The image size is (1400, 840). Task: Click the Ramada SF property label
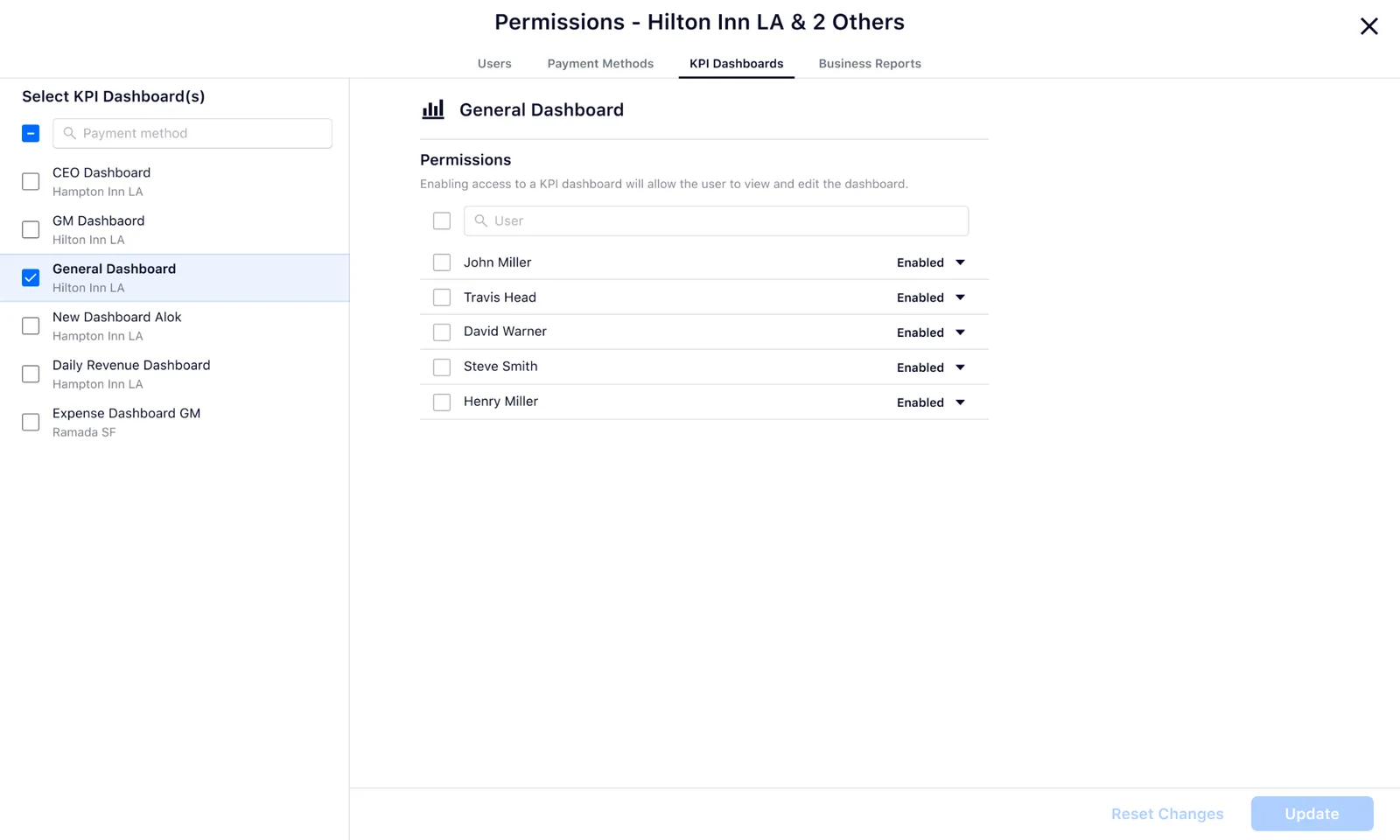(x=84, y=432)
